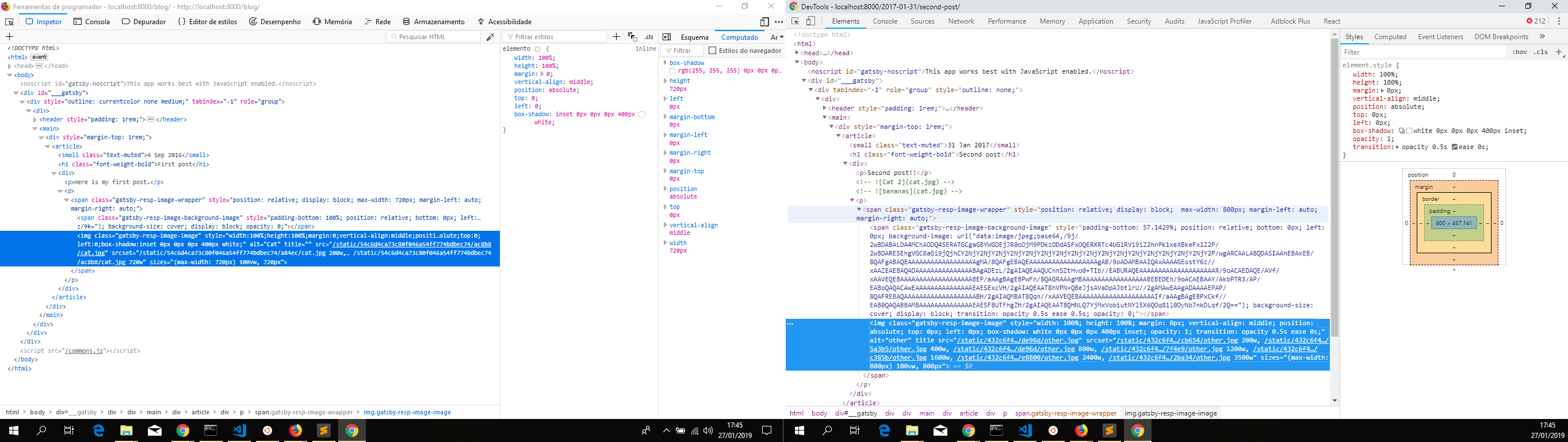Toggle Firefox pseudo-class states icon

(633, 37)
